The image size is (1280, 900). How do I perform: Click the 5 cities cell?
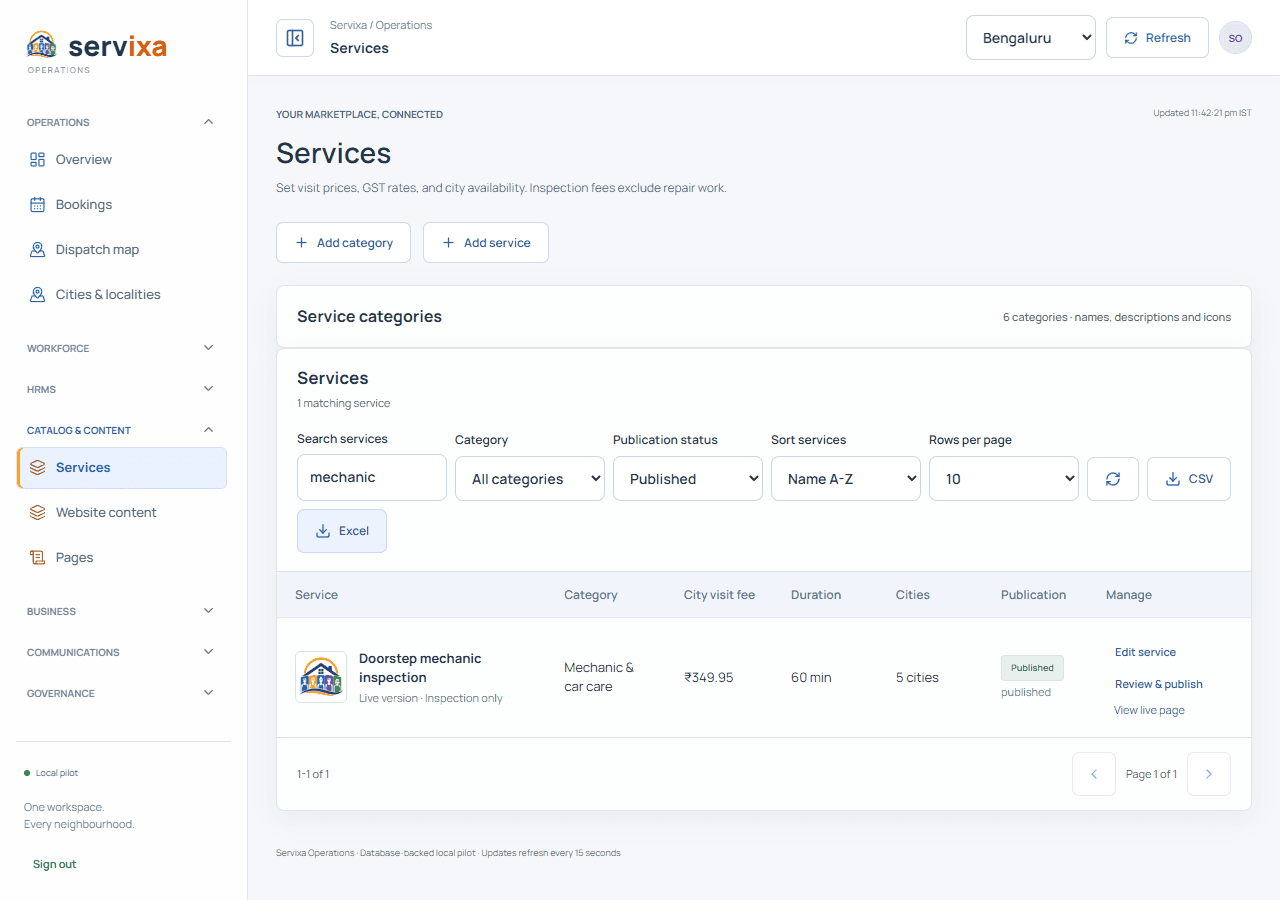point(917,678)
